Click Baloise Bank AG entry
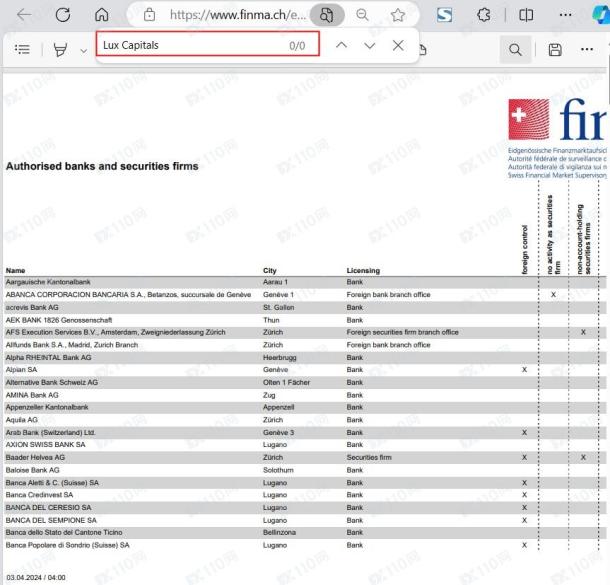 (32, 470)
